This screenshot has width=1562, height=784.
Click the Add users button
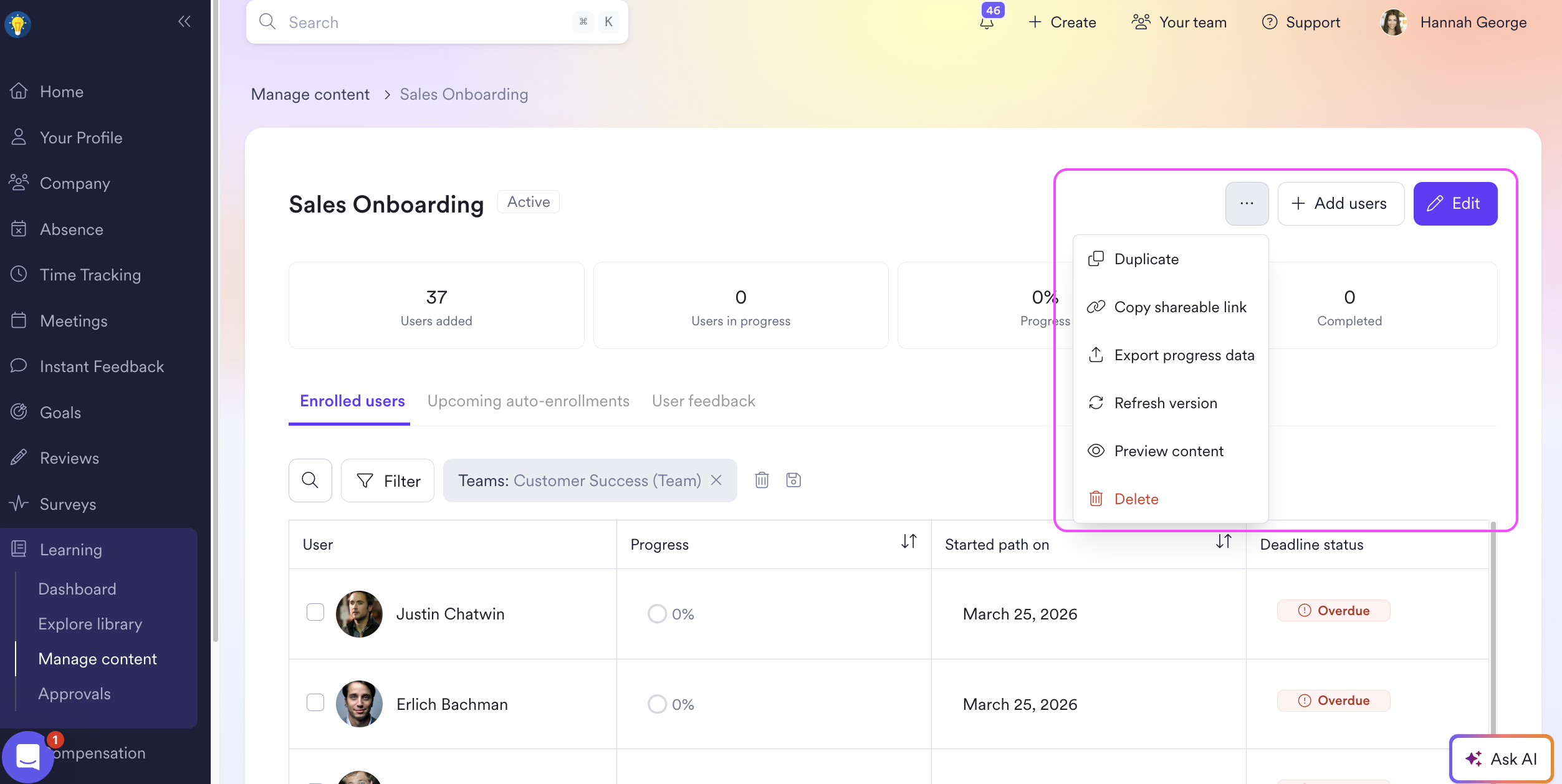pyautogui.click(x=1340, y=204)
